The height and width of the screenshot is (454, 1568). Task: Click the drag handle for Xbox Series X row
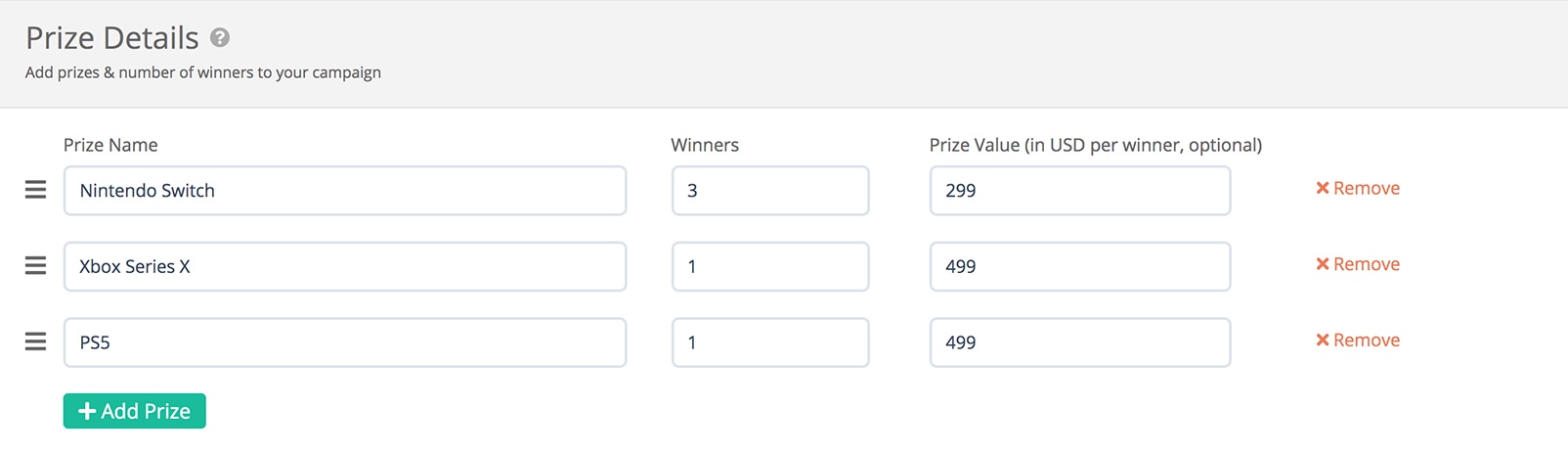click(x=35, y=265)
